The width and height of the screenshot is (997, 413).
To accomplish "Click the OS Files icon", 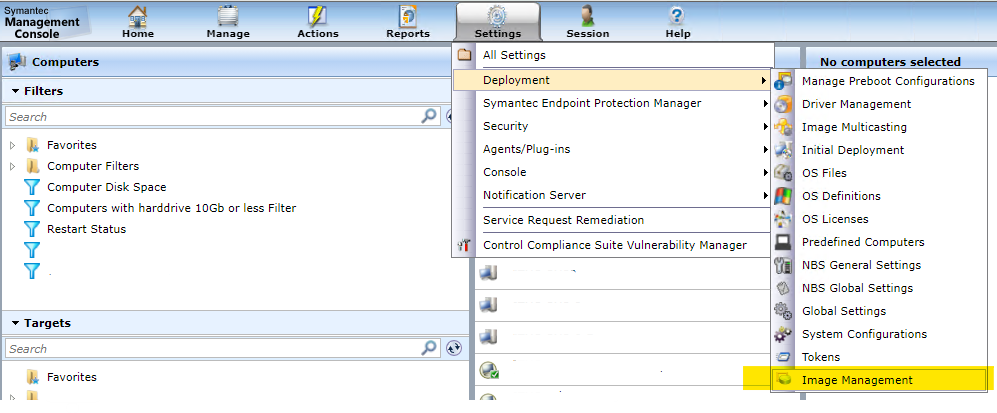I will coord(783,173).
